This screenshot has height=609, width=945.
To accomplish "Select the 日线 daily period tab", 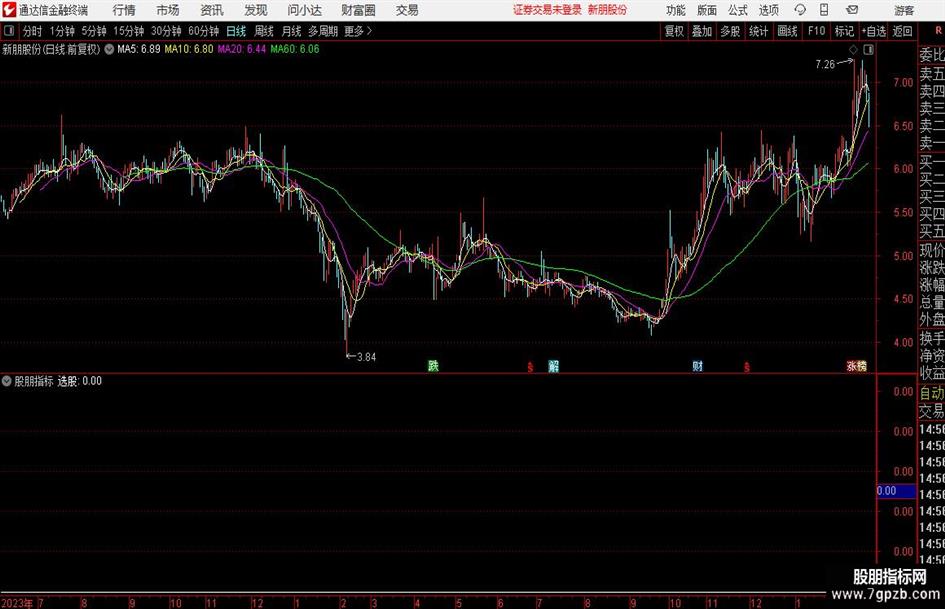I will click(x=236, y=31).
